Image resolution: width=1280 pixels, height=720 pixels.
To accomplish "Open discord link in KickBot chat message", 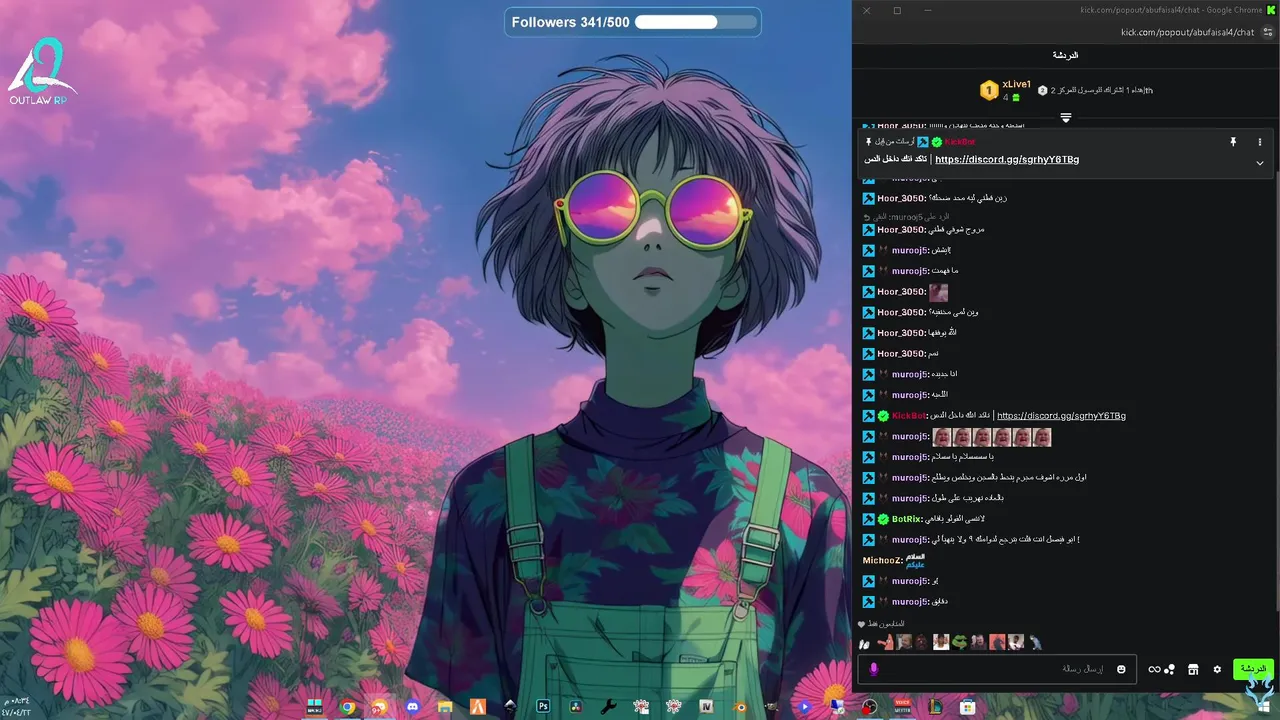I will [1061, 415].
